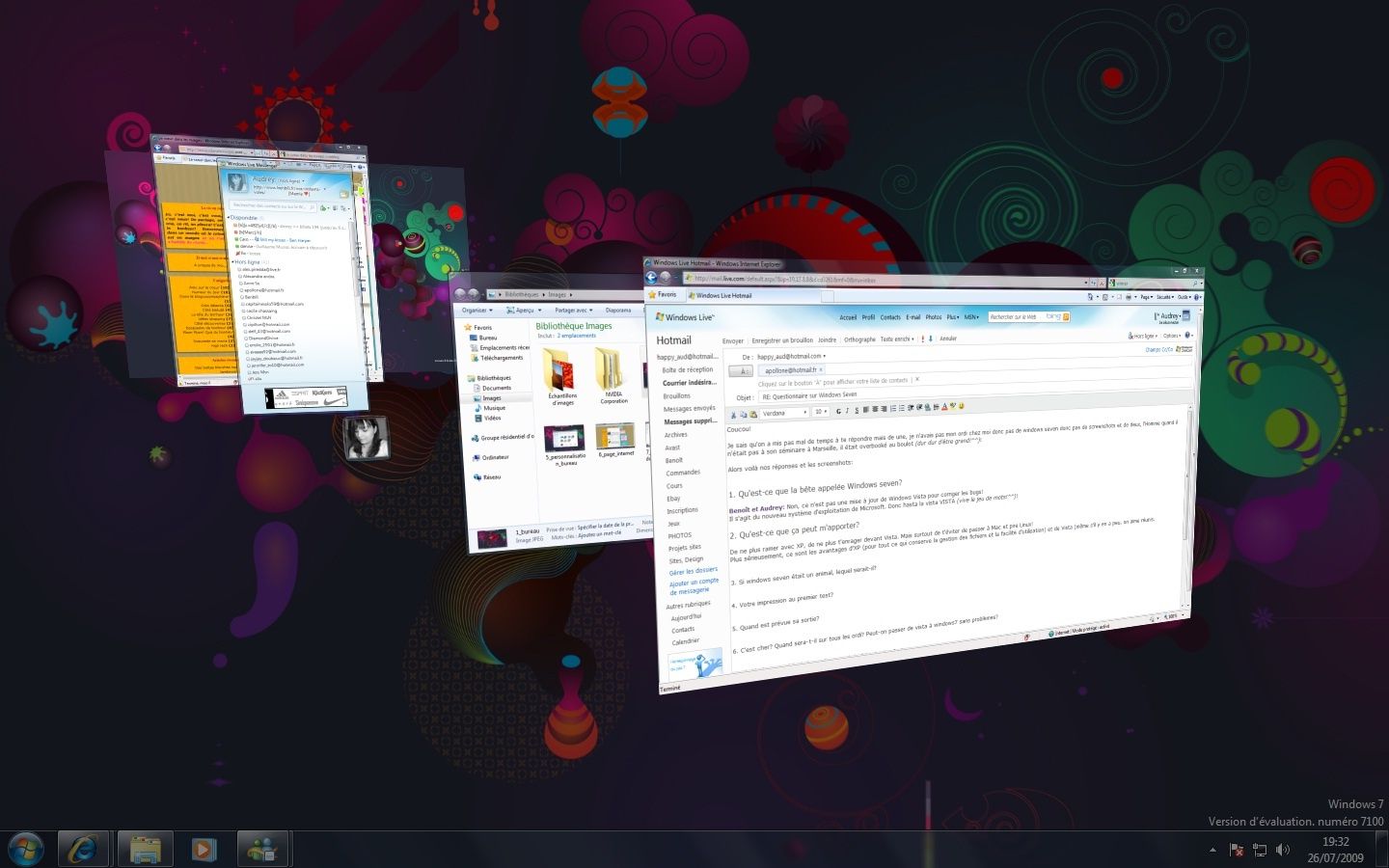Click Joindre to attach a file
Viewport: 1389px width, 868px height.
(828, 339)
